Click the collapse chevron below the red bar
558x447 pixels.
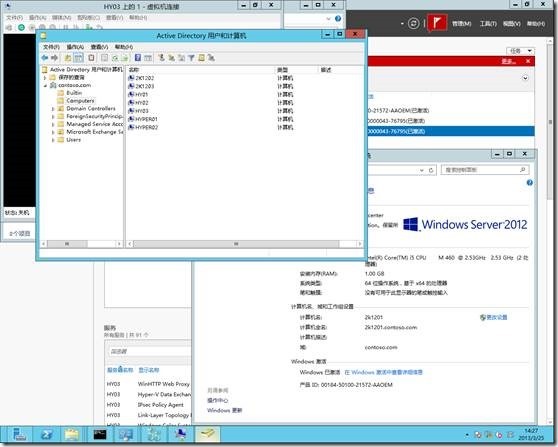point(525,78)
